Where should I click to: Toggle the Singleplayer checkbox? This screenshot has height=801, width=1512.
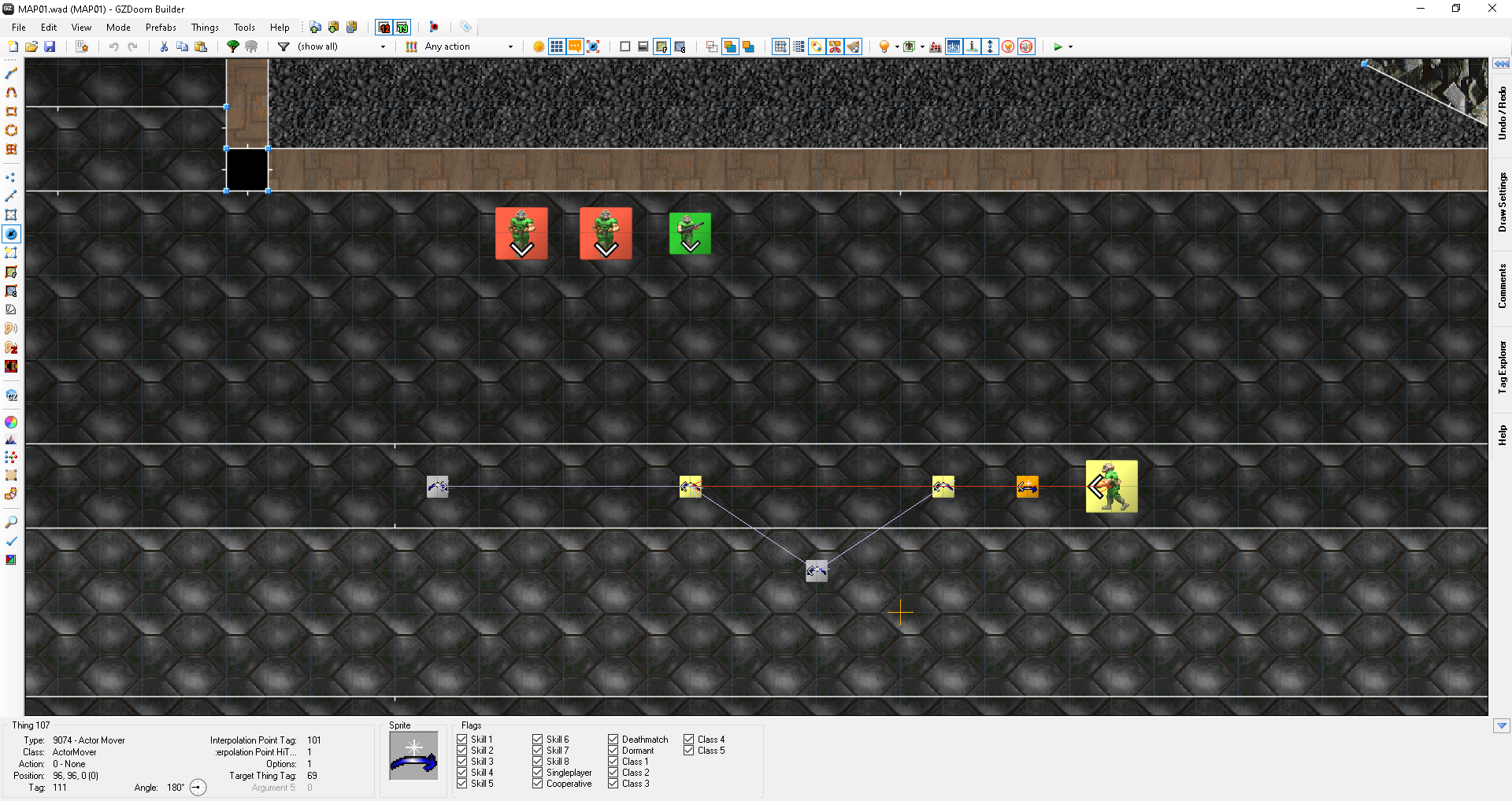click(538, 773)
